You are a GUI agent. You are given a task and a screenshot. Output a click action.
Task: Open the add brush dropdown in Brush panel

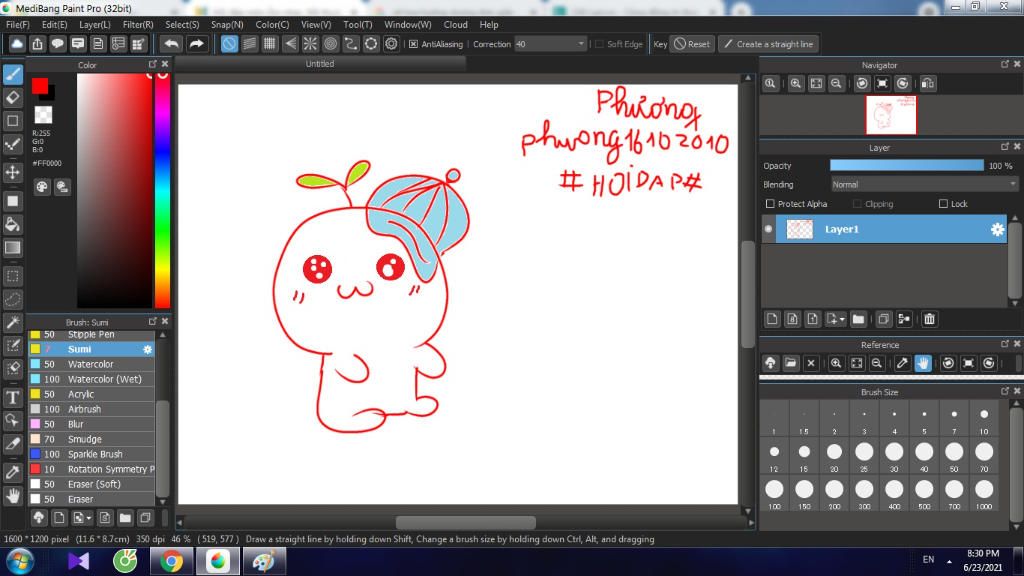pos(82,518)
